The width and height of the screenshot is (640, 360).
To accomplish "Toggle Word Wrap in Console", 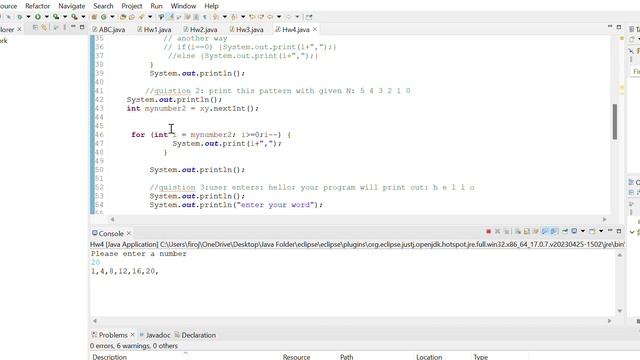I will (536, 231).
